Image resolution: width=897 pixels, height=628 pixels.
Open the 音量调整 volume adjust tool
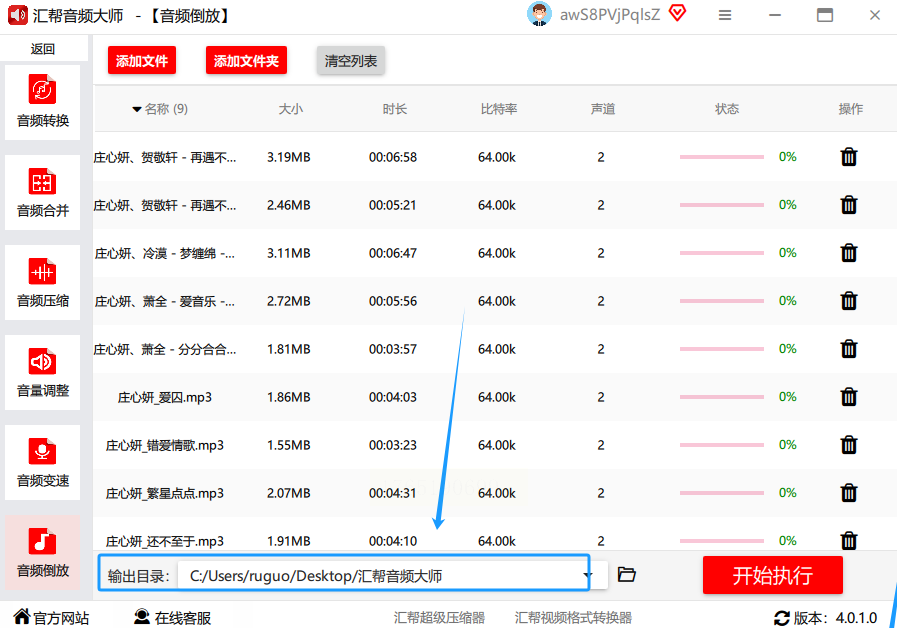pyautogui.click(x=43, y=373)
